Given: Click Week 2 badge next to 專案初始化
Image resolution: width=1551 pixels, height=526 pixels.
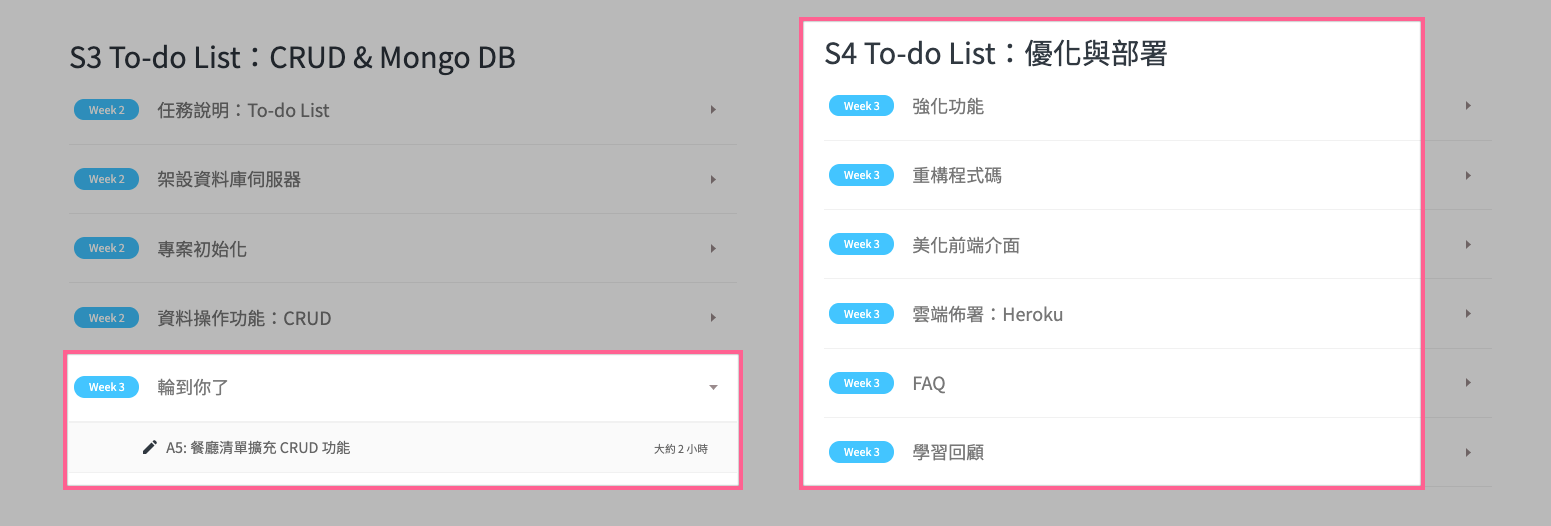Looking at the screenshot, I should 106,248.
